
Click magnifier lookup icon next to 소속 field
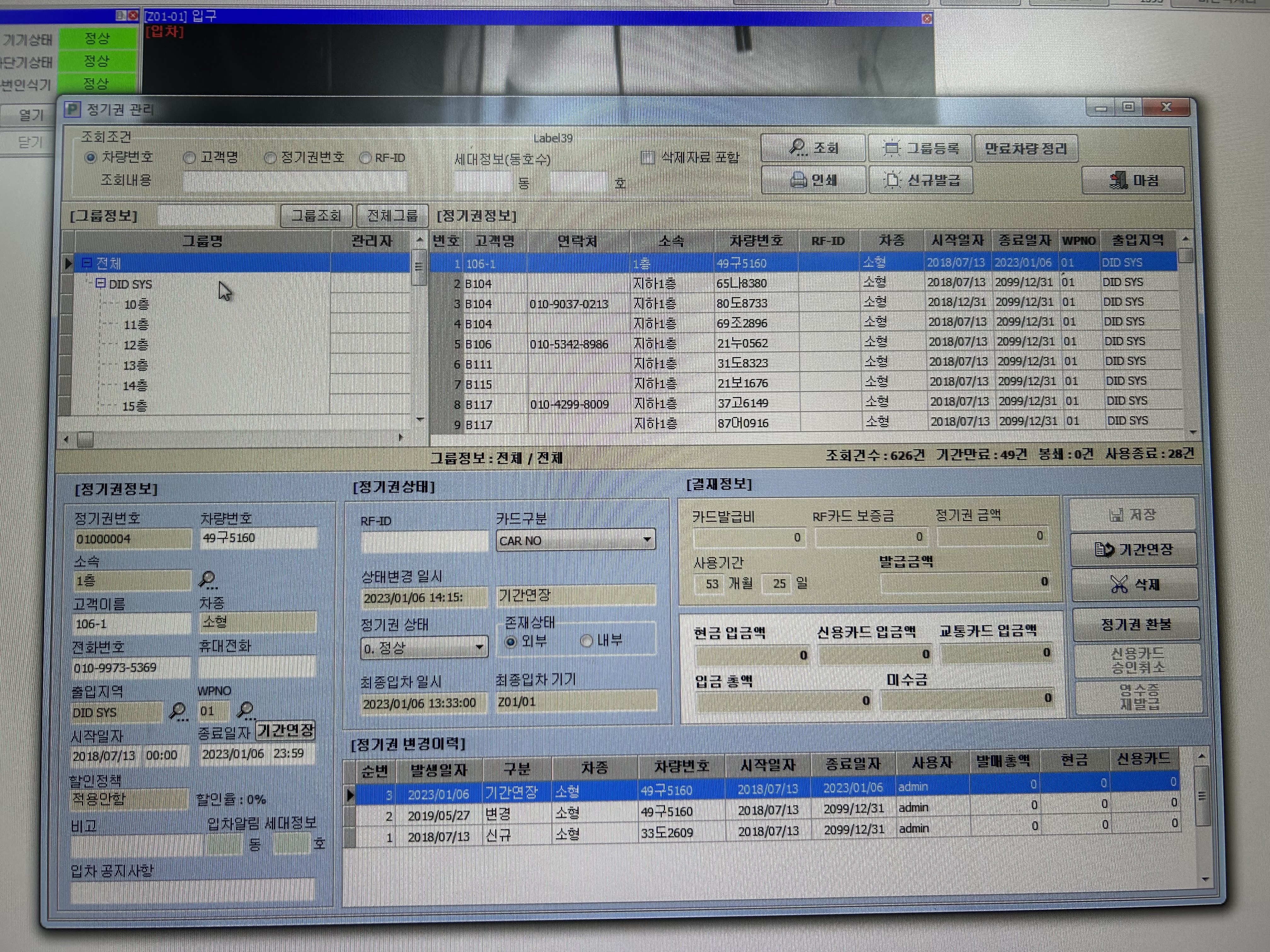click(208, 580)
